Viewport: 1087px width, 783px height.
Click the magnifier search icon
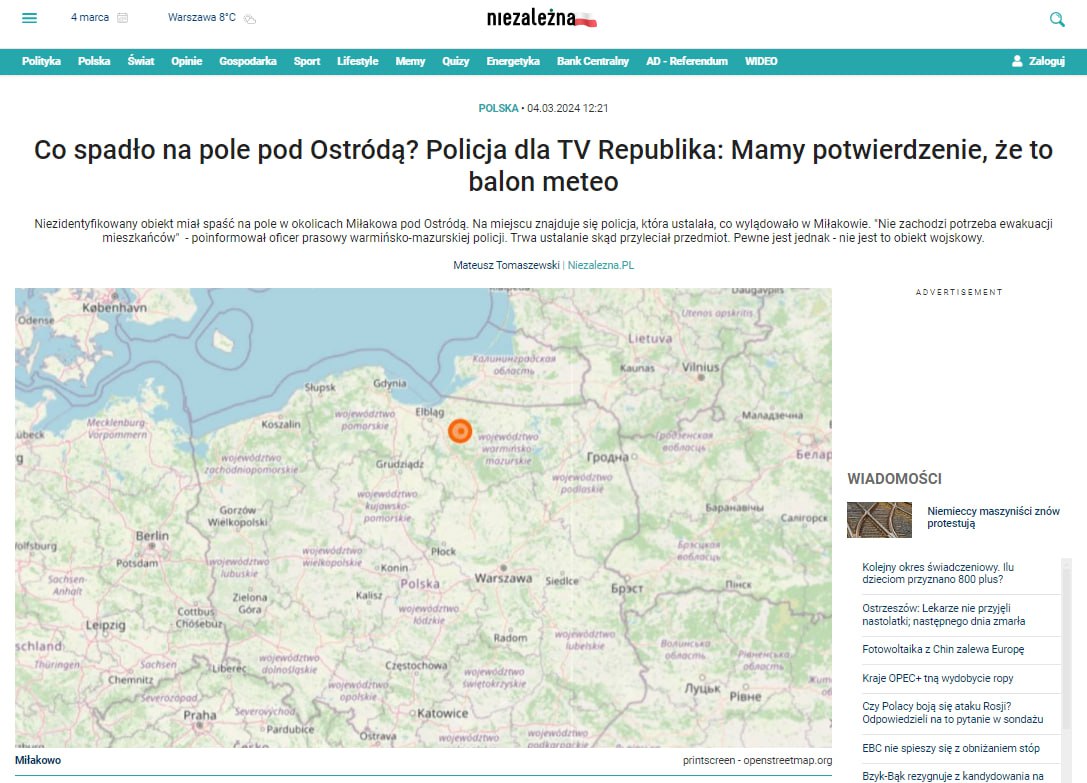pos(1057,19)
